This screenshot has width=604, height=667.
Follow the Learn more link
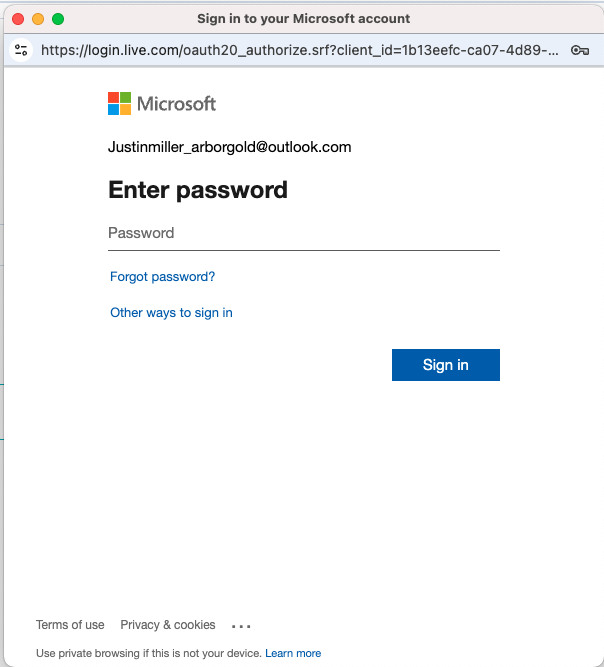click(x=293, y=653)
